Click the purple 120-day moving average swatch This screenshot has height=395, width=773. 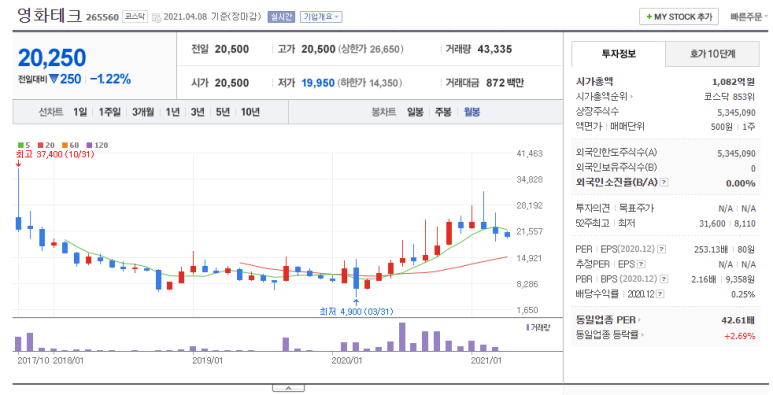coord(89,145)
